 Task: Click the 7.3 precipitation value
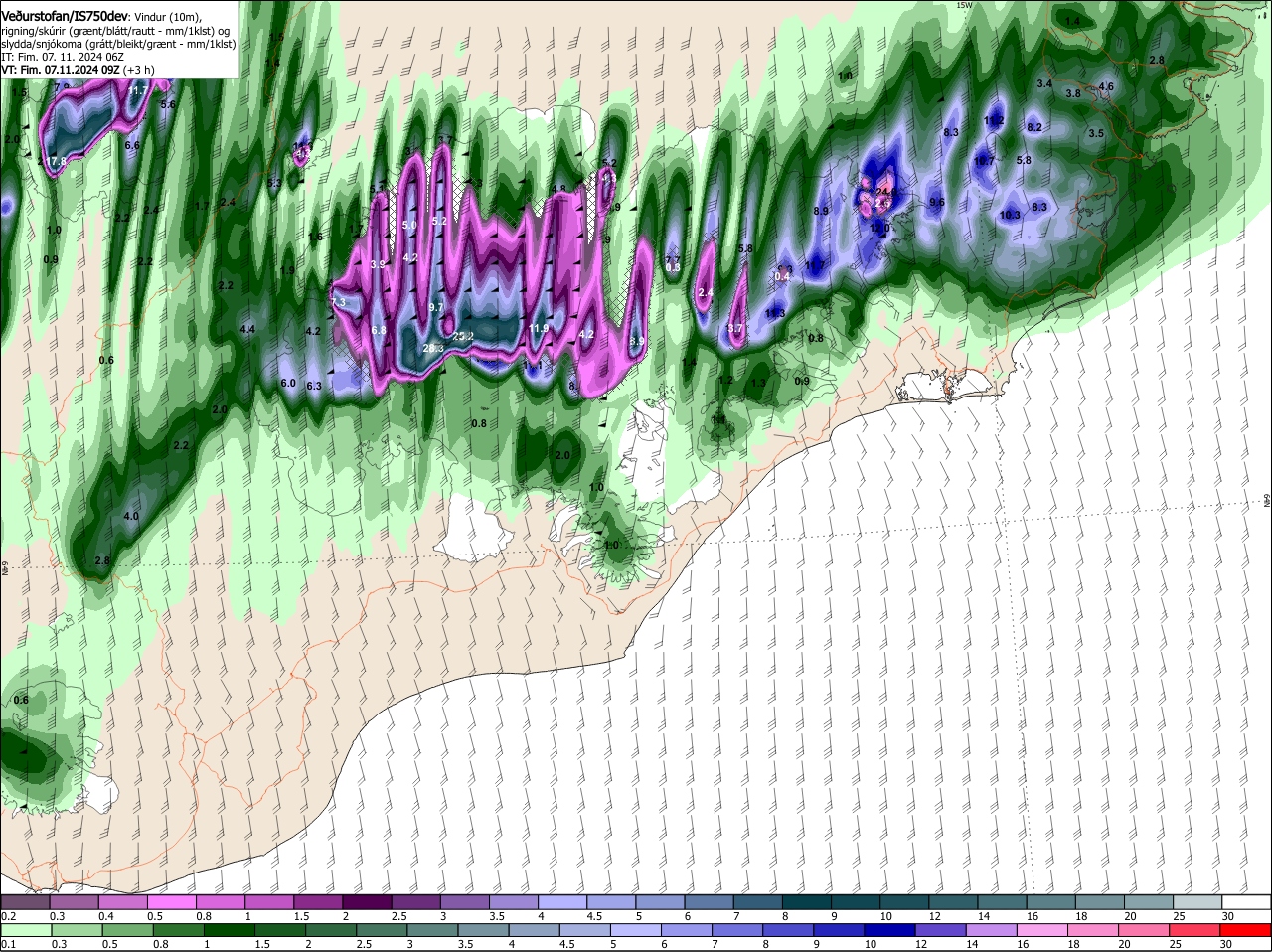(x=338, y=302)
